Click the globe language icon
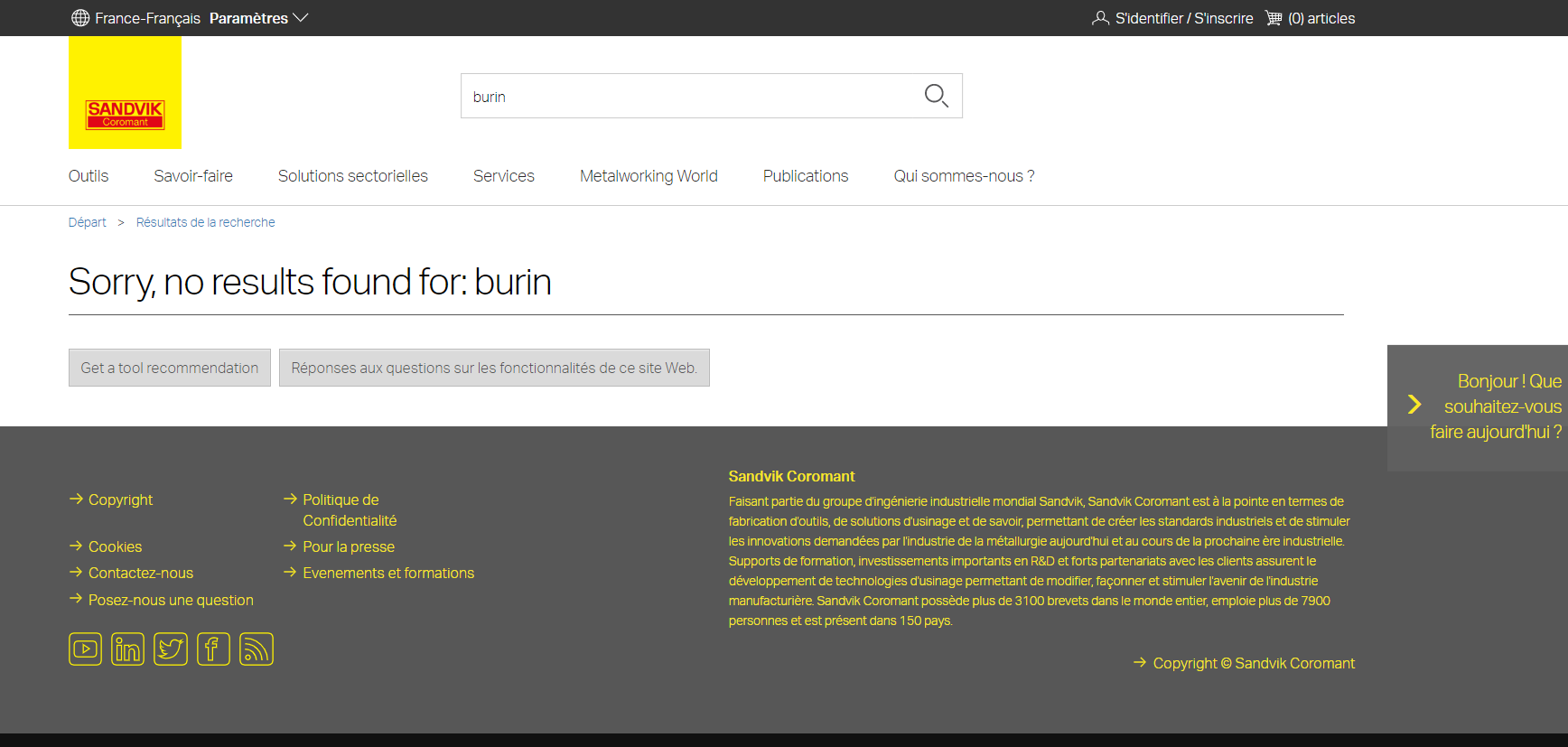Viewport: 1568px width, 747px height. coord(80,18)
